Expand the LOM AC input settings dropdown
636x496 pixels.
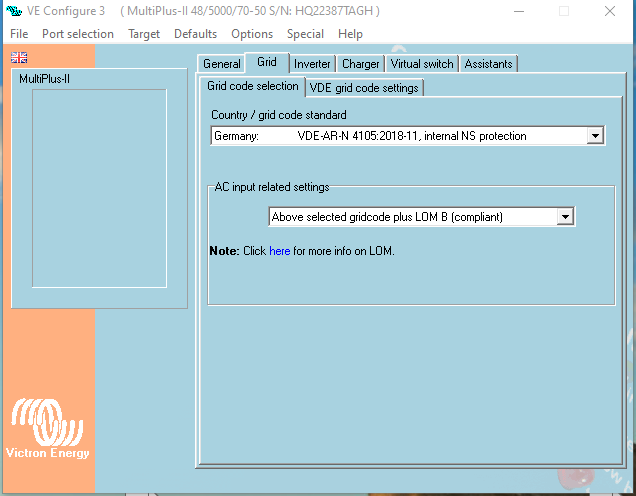(x=565, y=217)
